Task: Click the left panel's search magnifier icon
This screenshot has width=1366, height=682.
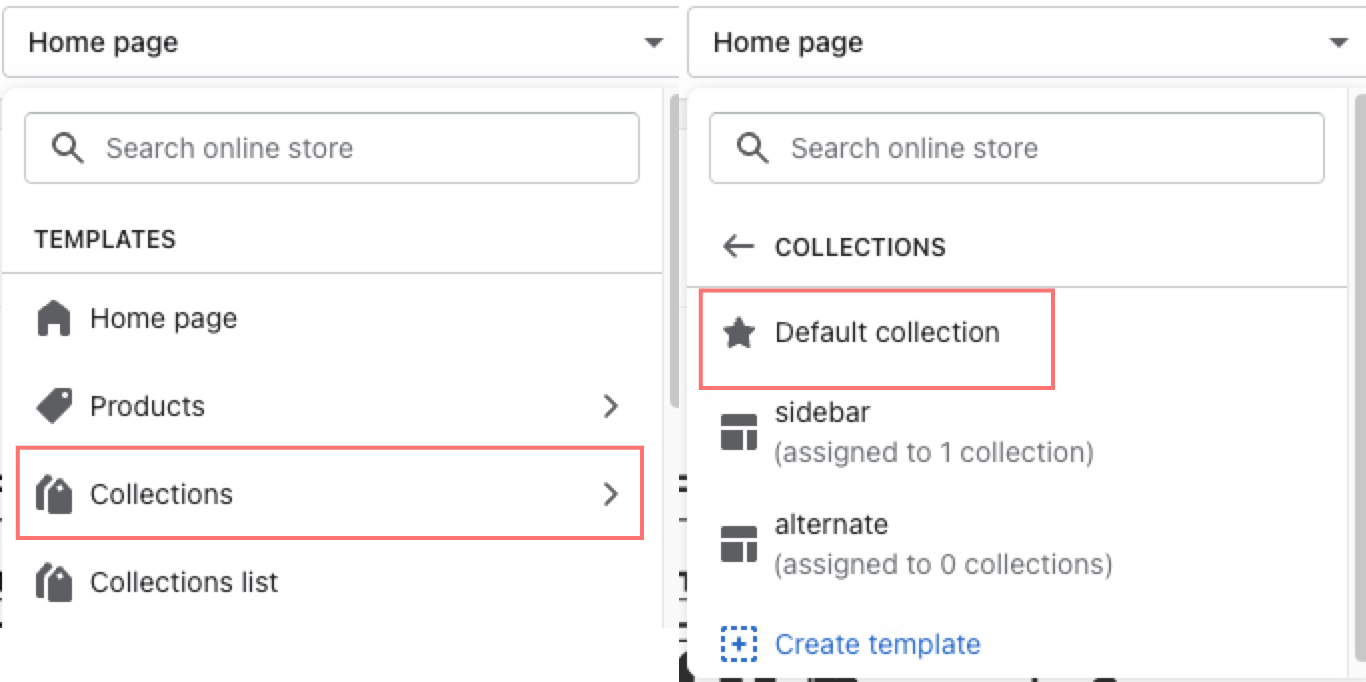Action: pos(67,148)
